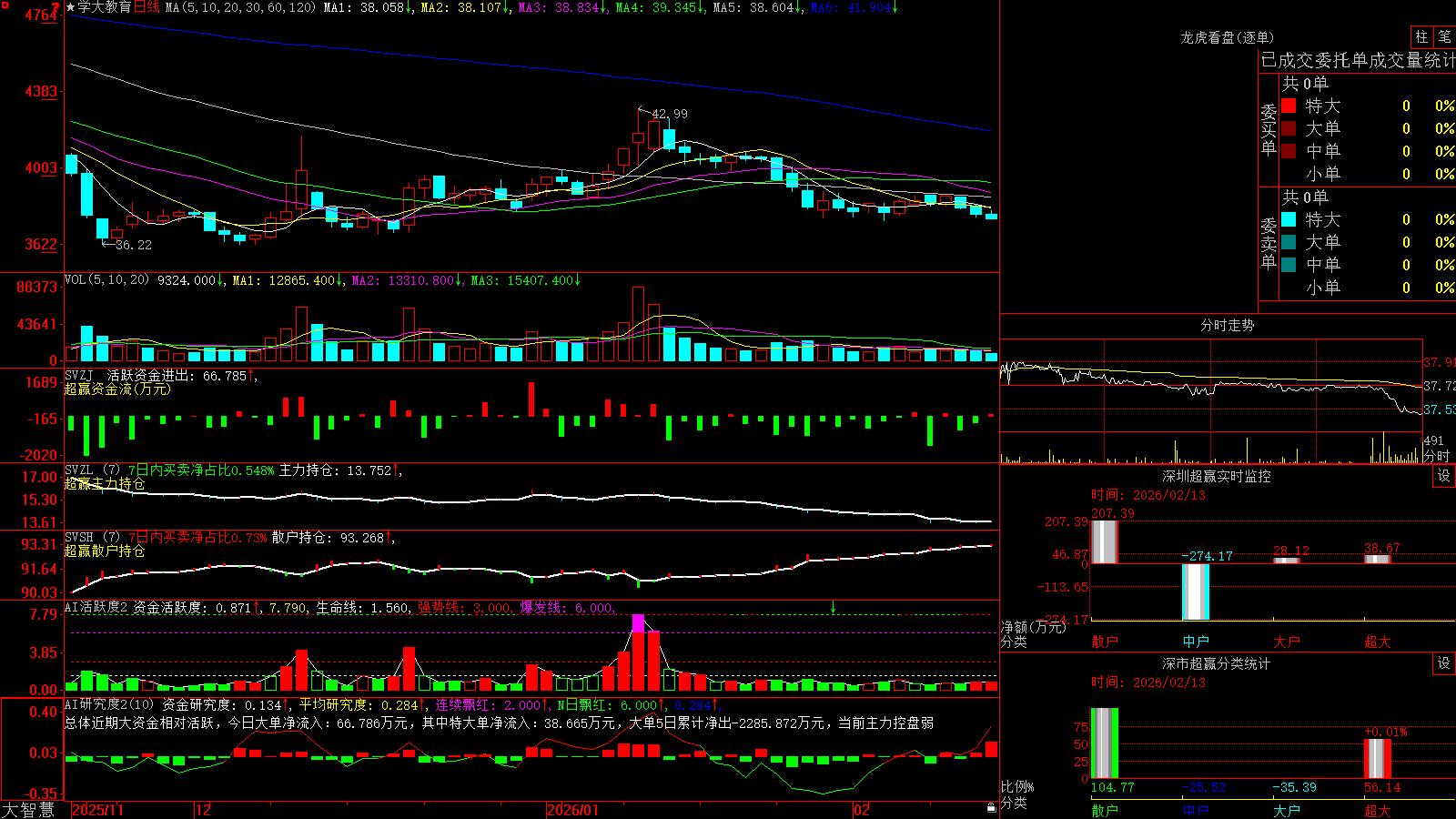Click the lock icon at chart bottom right

coord(992,808)
